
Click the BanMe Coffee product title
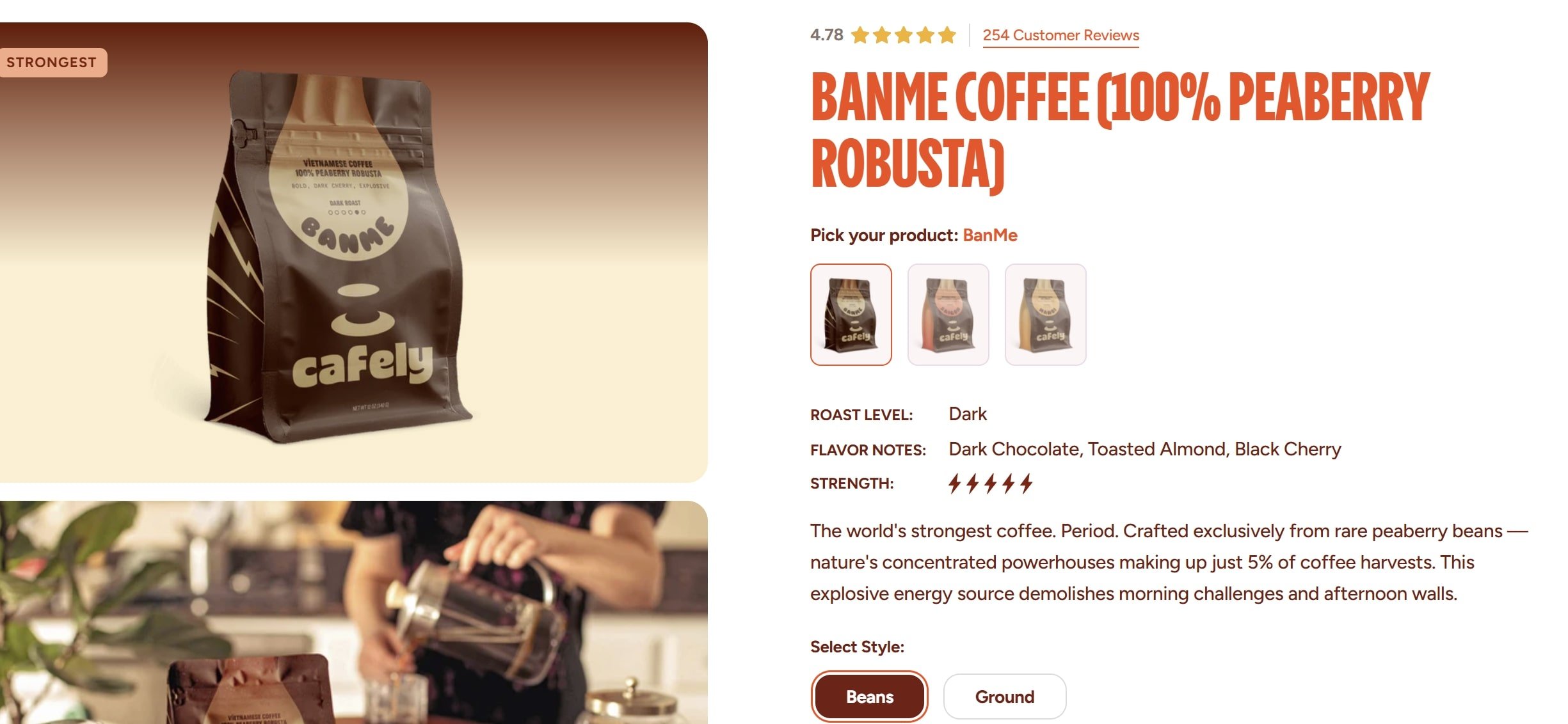[1120, 131]
